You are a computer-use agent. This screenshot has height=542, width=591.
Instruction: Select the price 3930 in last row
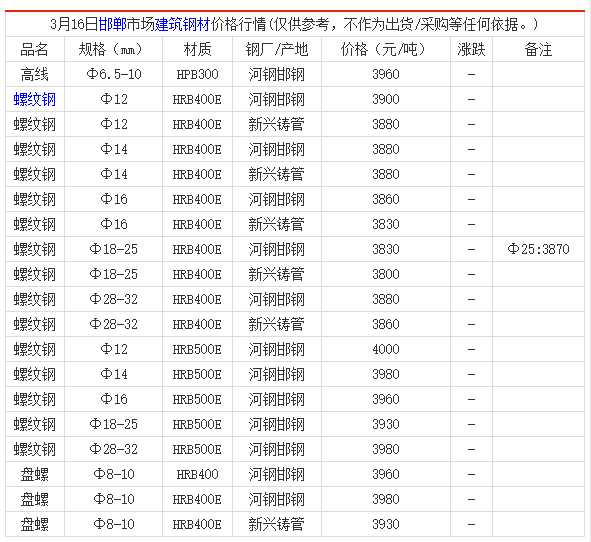point(386,524)
